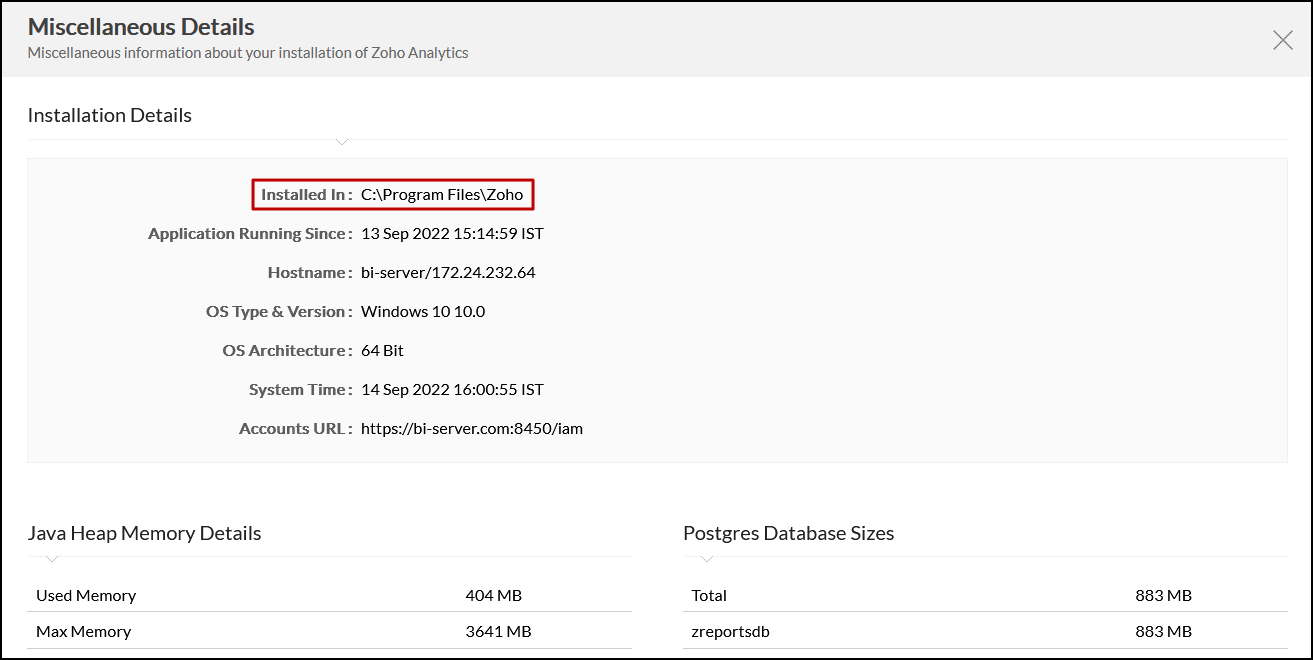Click the Installation Details heading

click(x=110, y=115)
